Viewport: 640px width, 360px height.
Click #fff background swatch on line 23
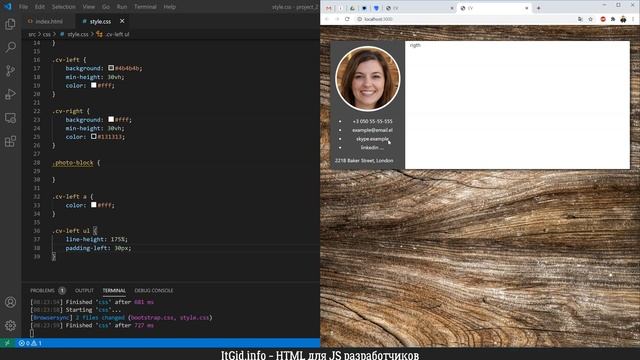[111, 120]
